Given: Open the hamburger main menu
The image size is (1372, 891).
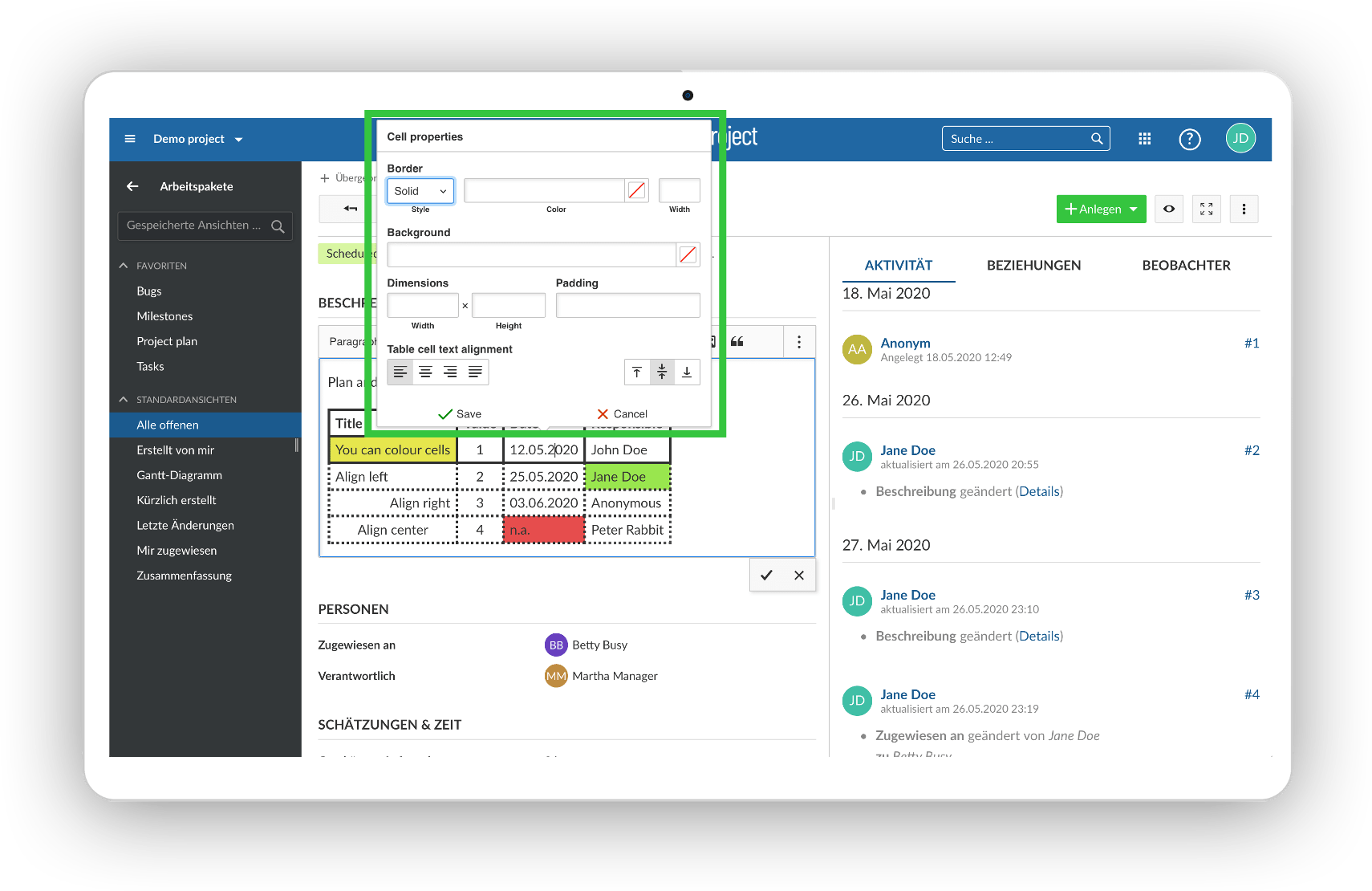Looking at the screenshot, I should tap(130, 139).
